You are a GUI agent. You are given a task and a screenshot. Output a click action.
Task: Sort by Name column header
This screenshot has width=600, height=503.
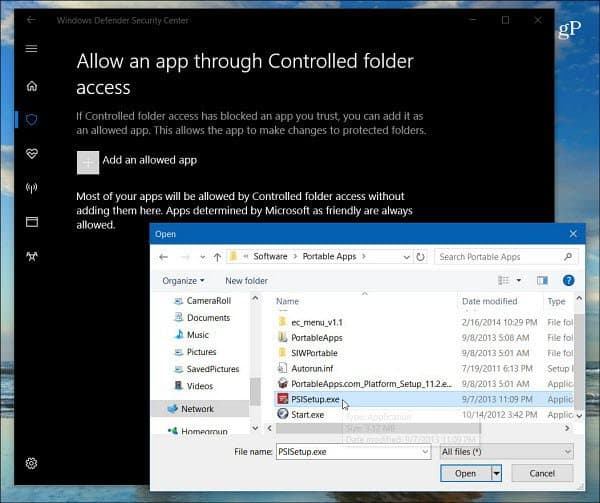tap(287, 301)
